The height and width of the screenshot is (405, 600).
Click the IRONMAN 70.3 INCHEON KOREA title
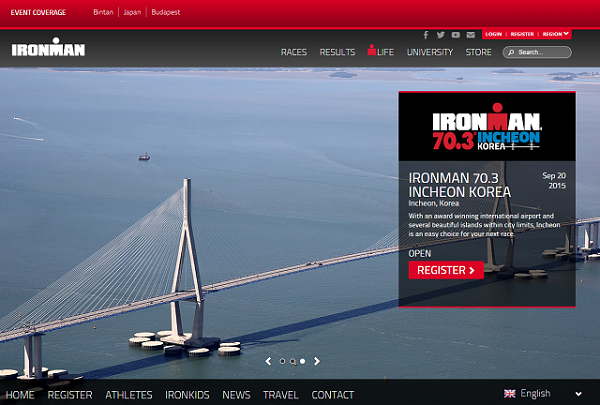click(460, 185)
